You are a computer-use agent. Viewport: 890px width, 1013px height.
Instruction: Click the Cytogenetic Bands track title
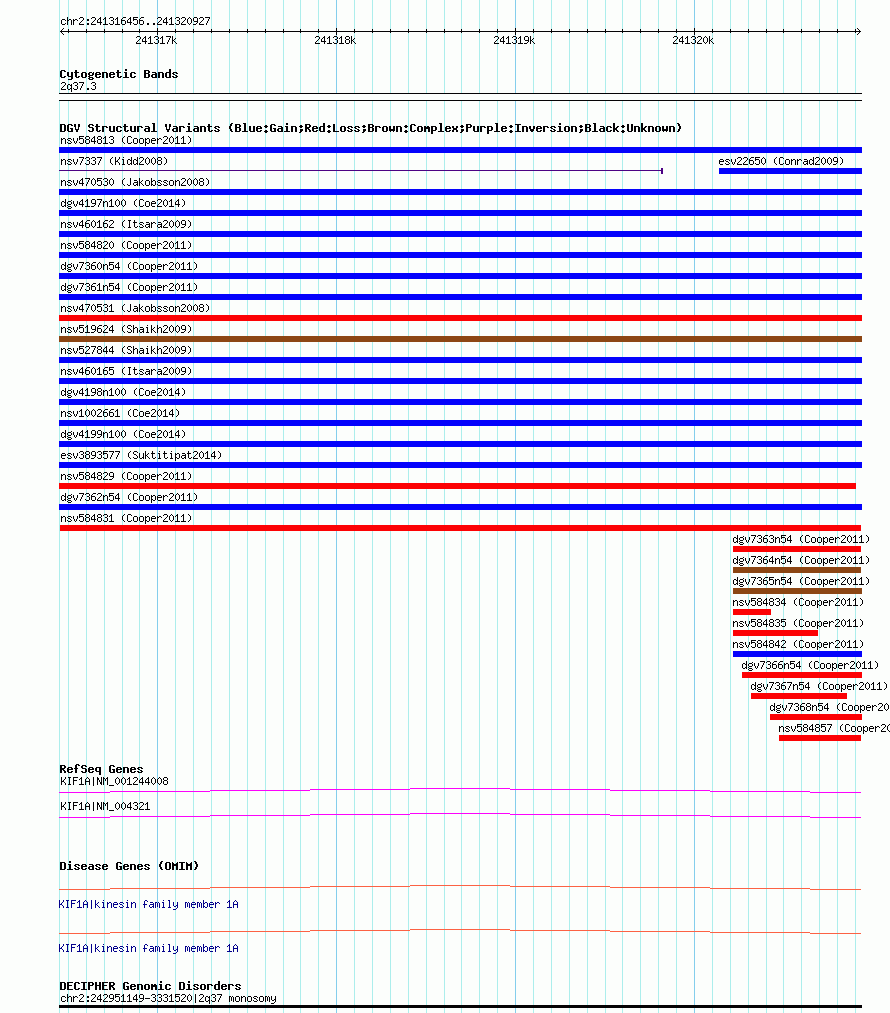tap(119, 74)
